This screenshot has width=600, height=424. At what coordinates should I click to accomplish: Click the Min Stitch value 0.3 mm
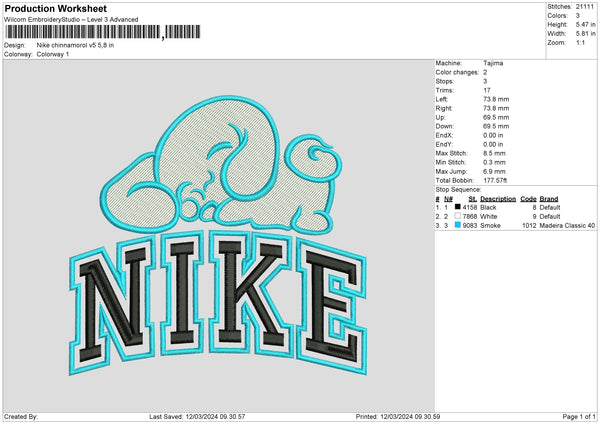pos(494,162)
